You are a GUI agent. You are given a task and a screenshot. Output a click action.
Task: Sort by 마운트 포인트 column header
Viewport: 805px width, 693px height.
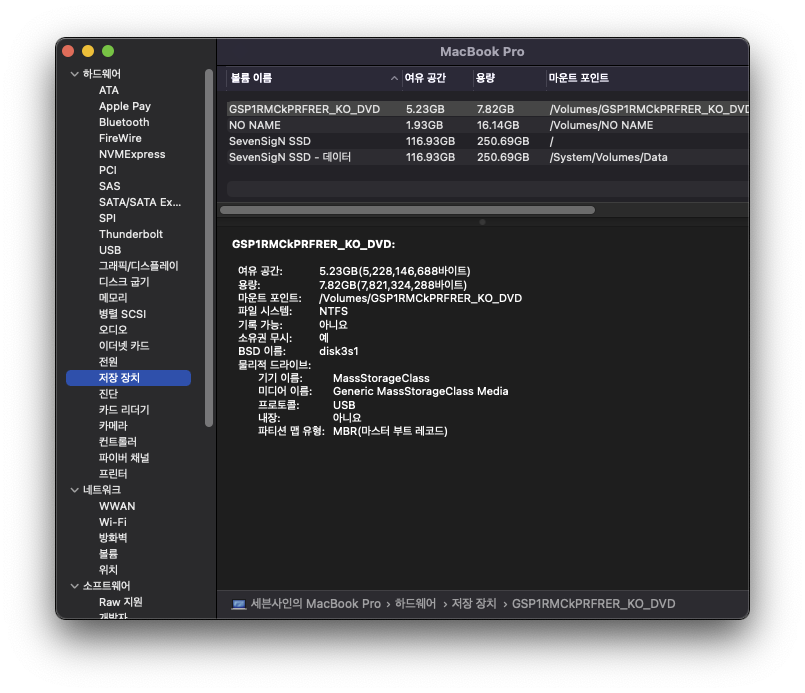click(579, 78)
